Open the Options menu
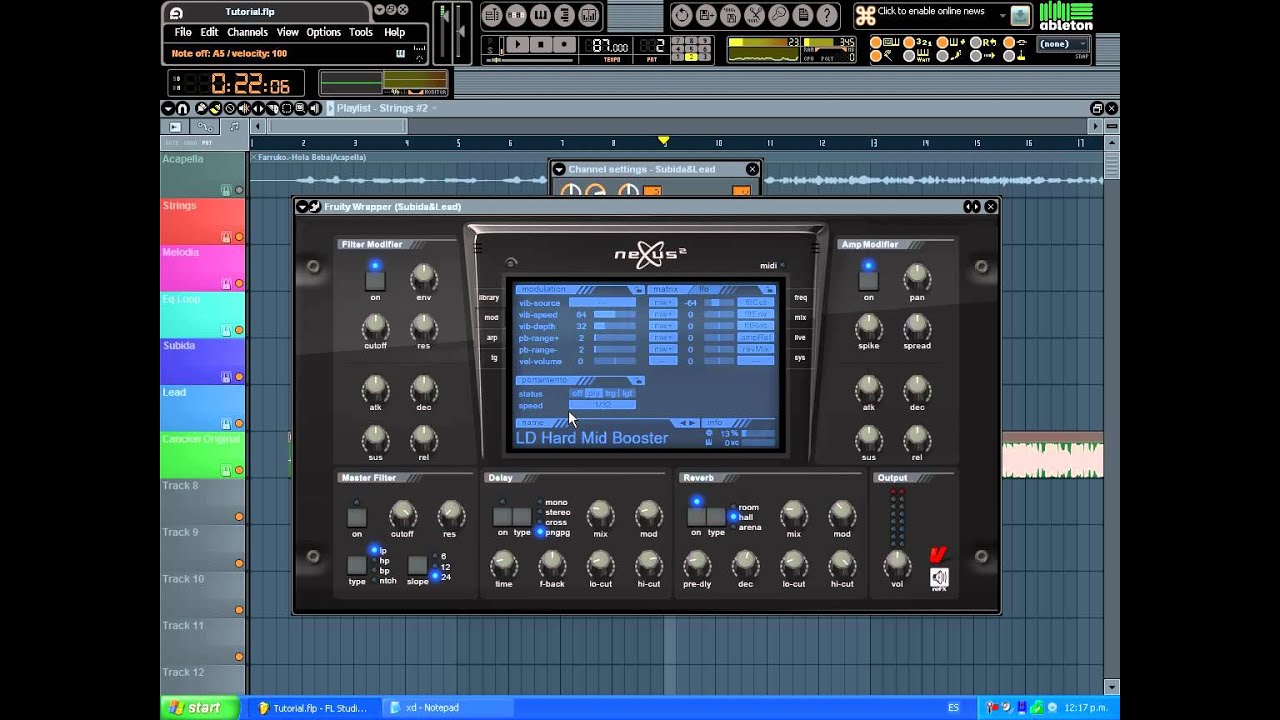Viewport: 1280px width, 720px height. [x=323, y=32]
